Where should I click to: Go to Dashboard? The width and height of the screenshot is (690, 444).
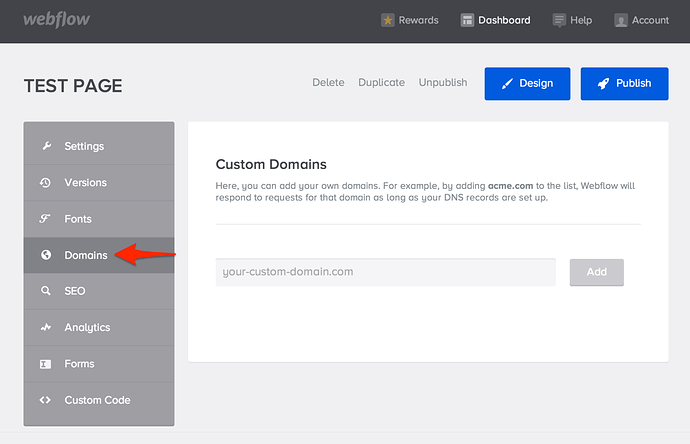pyautogui.click(x=495, y=20)
